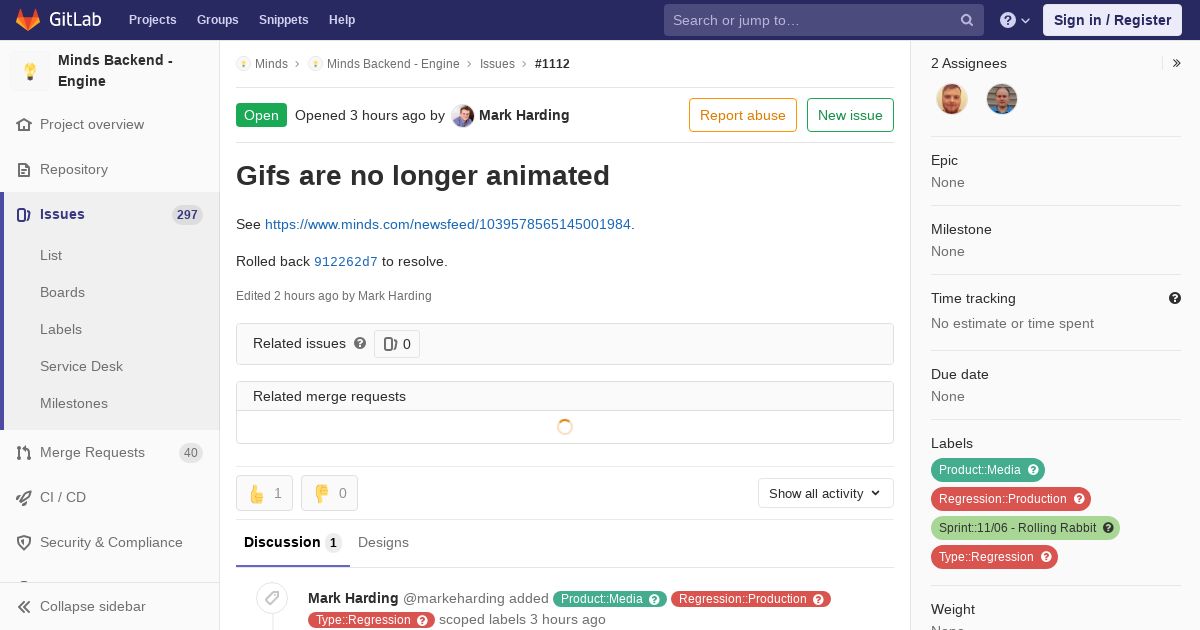1200x630 pixels.
Task: Click Product::Media label in sidebar
Action: pyautogui.click(x=979, y=470)
